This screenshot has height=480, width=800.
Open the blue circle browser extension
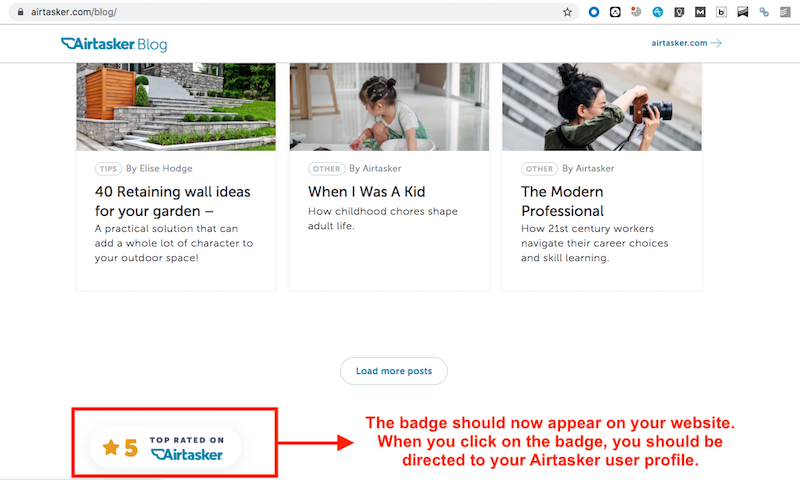pos(594,12)
